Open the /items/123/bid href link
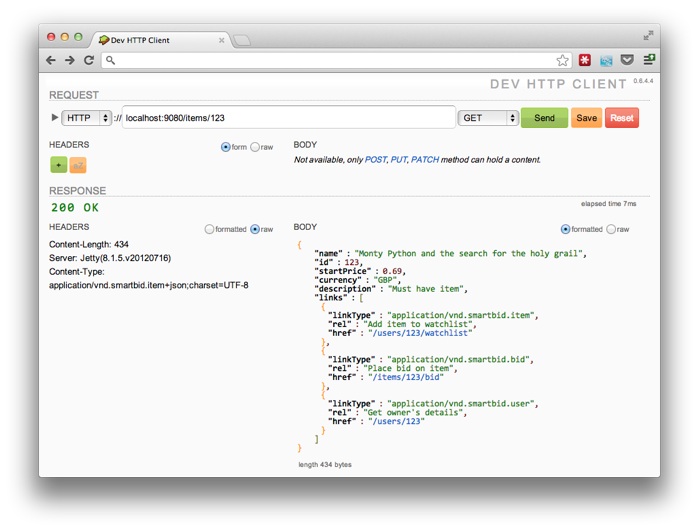This screenshot has width=699, height=531. (x=406, y=377)
